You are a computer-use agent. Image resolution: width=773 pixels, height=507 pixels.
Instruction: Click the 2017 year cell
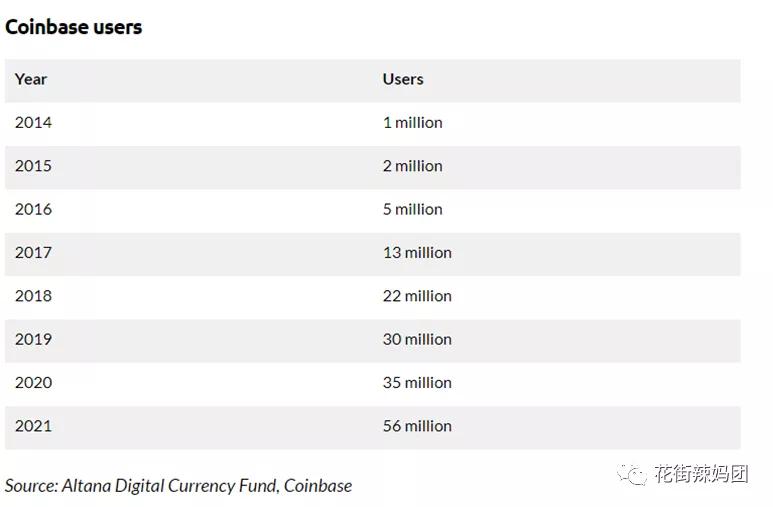coord(33,253)
